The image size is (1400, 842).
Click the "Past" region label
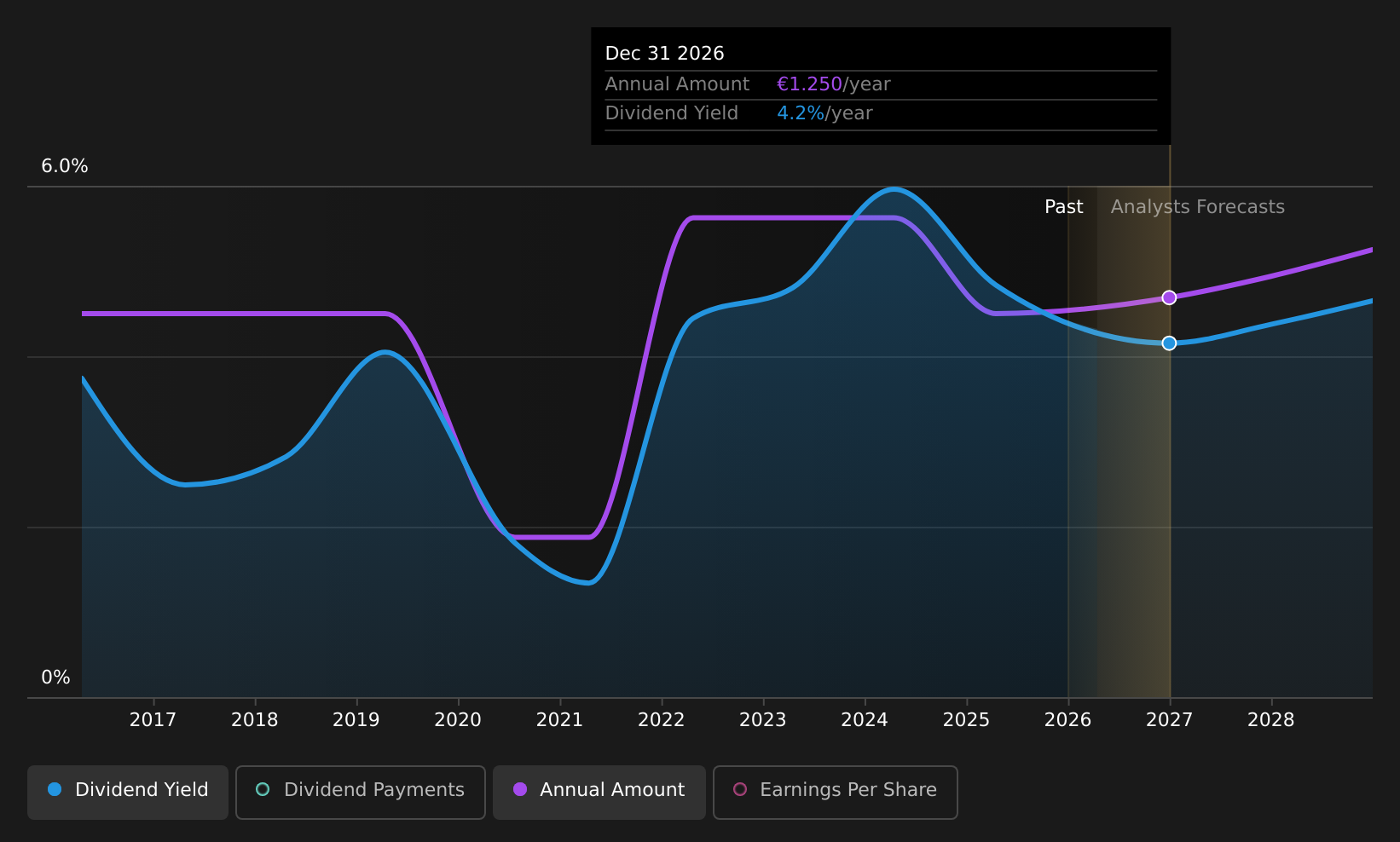(x=1063, y=207)
